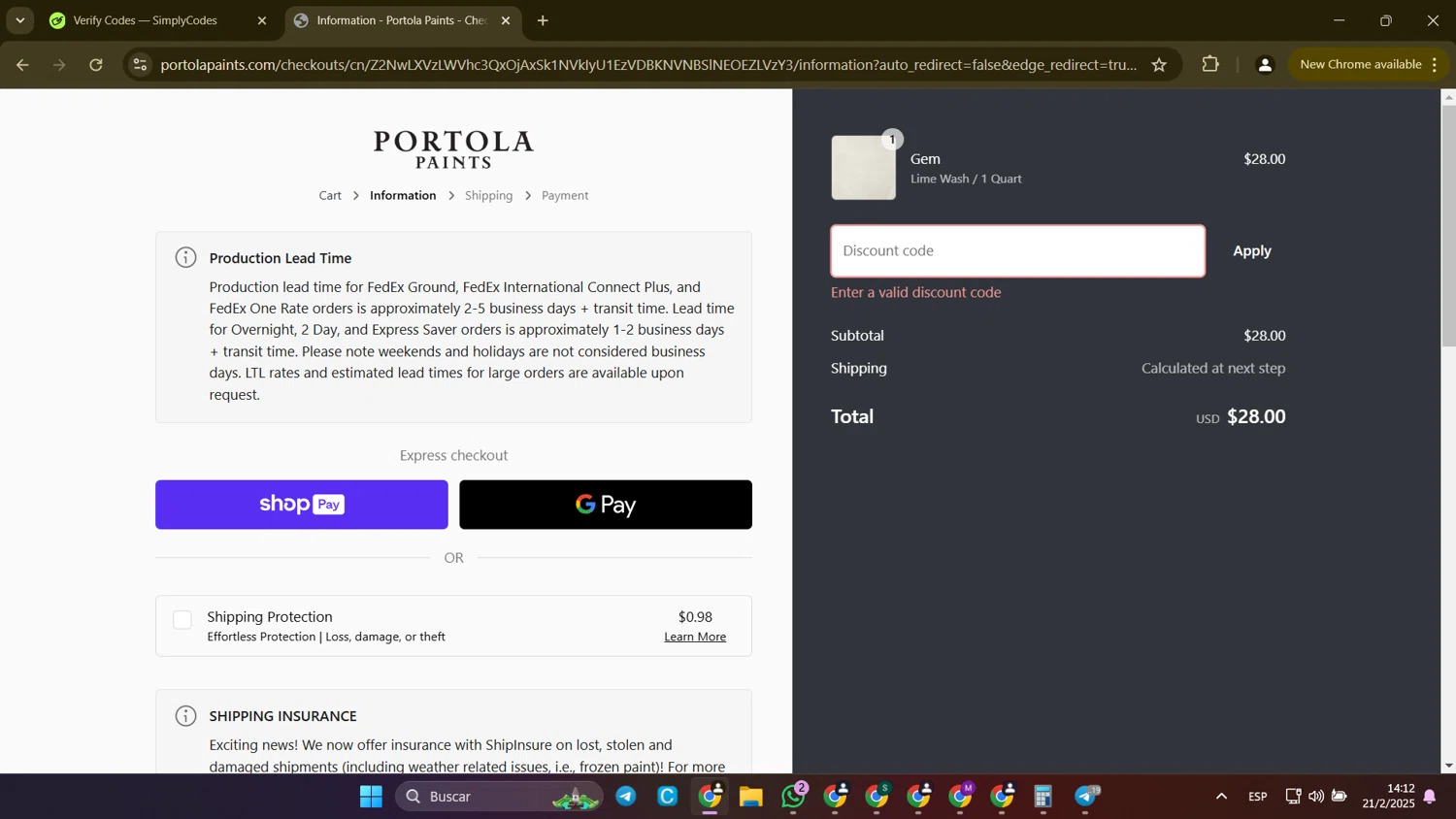Select the Information breadcrumb step
Viewport: 1456px width, 819px height.
coord(403,195)
